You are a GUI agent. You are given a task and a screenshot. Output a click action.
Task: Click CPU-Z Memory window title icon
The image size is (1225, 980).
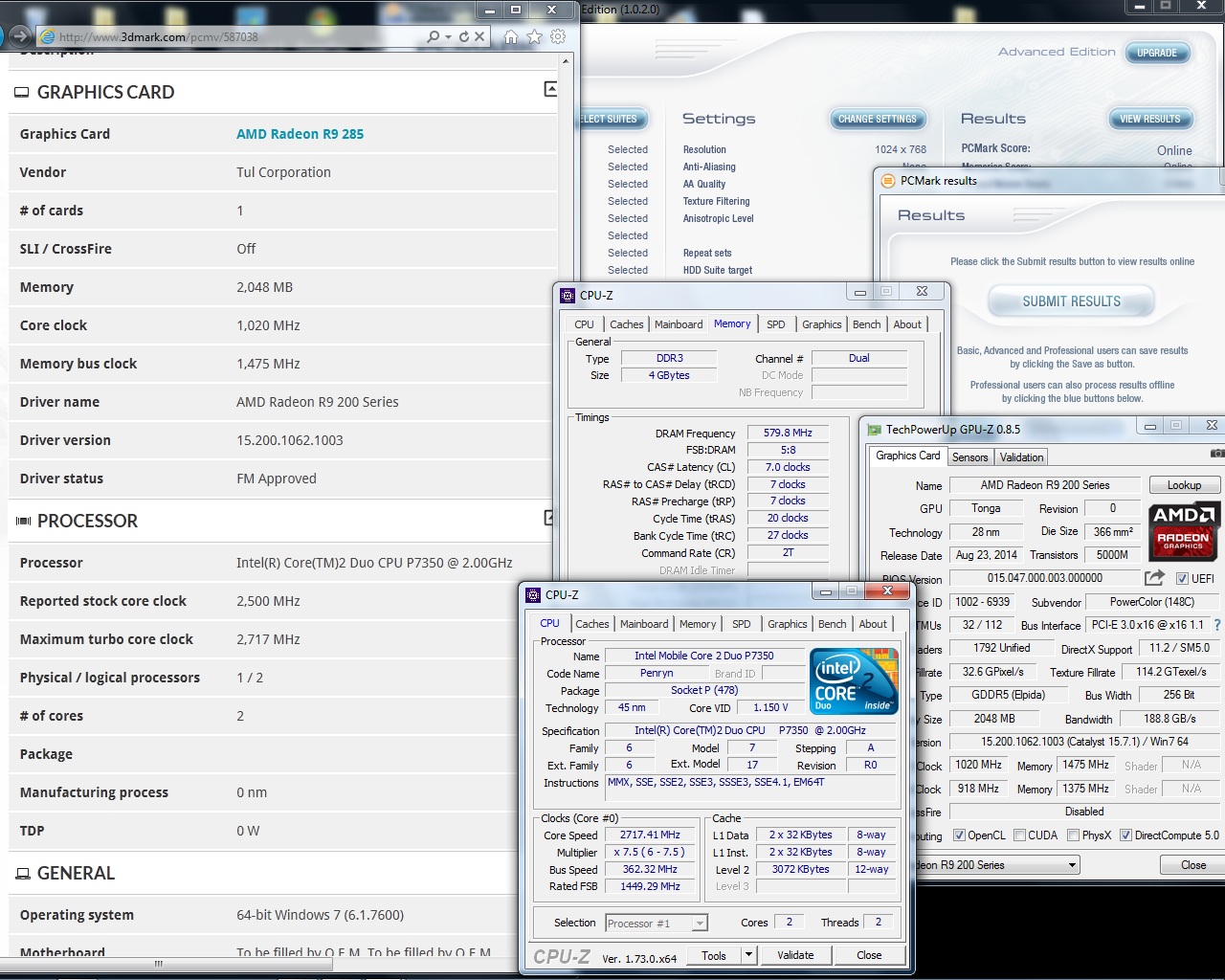coord(568,296)
